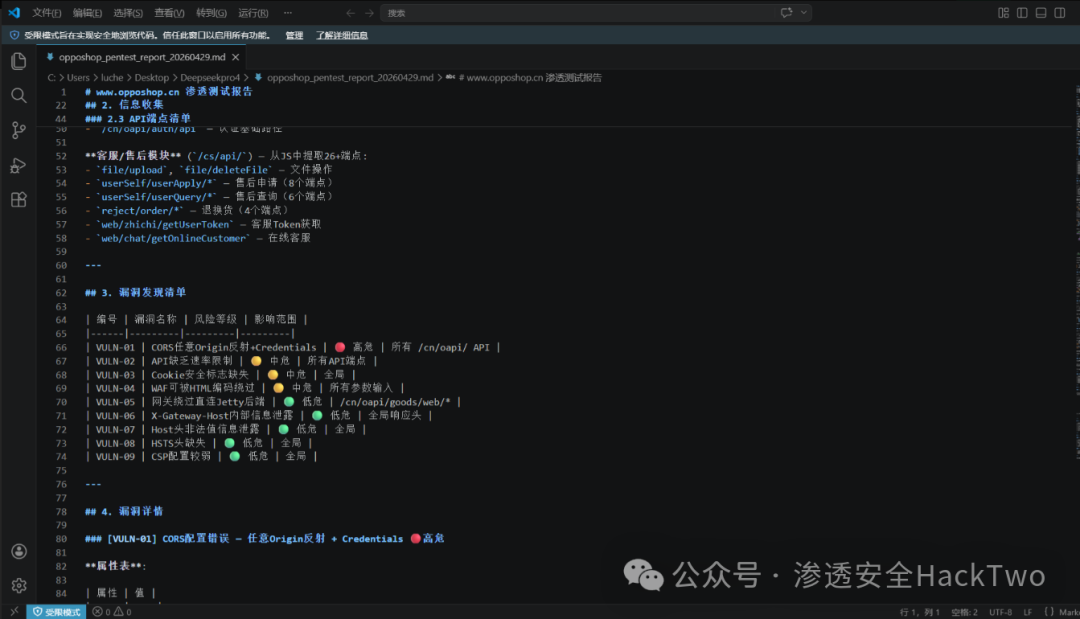This screenshot has width=1080, height=619.
Task: Click the VULN-07 Host头非法值信息泄露 row
Action: coord(226,429)
